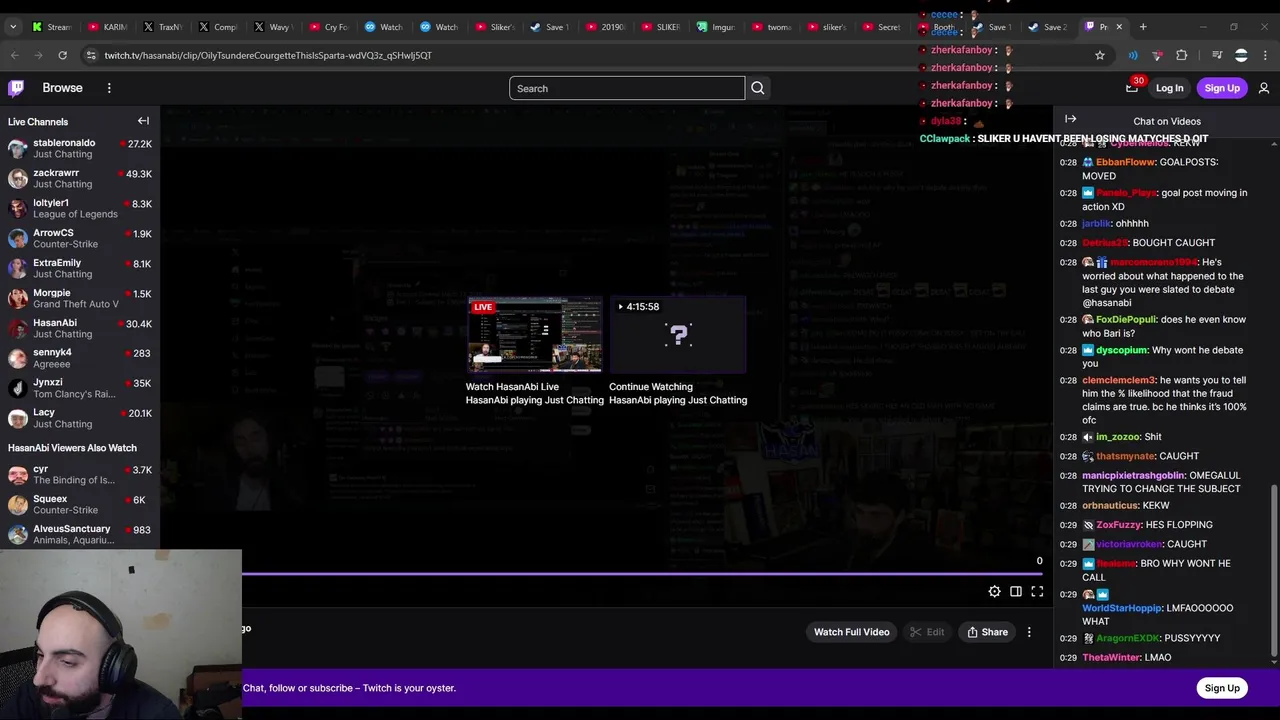
Task: Click Watch Full Video button
Action: point(851,632)
